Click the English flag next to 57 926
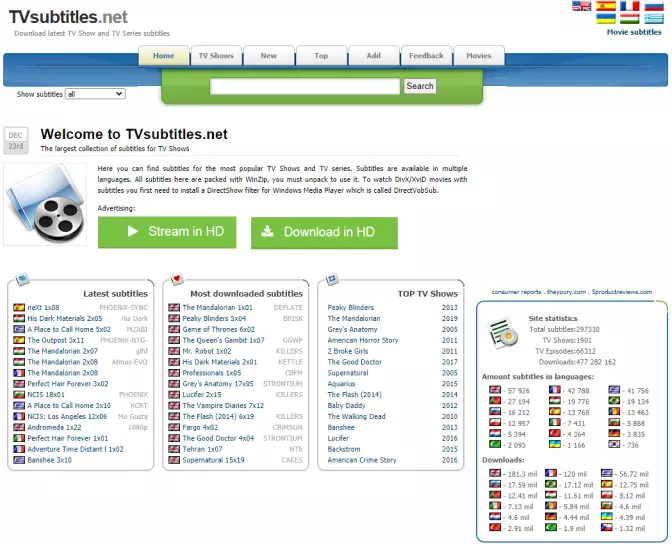Image resolution: width=672 pixels, height=544 pixels. click(495, 390)
